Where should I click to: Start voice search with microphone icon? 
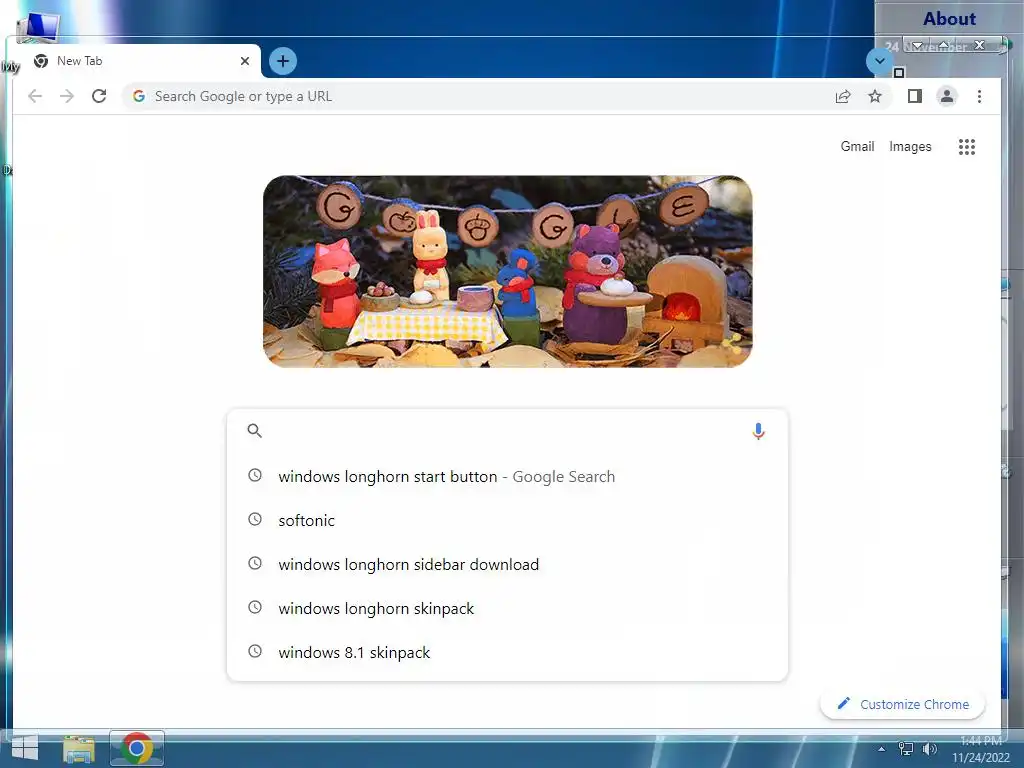(x=758, y=431)
